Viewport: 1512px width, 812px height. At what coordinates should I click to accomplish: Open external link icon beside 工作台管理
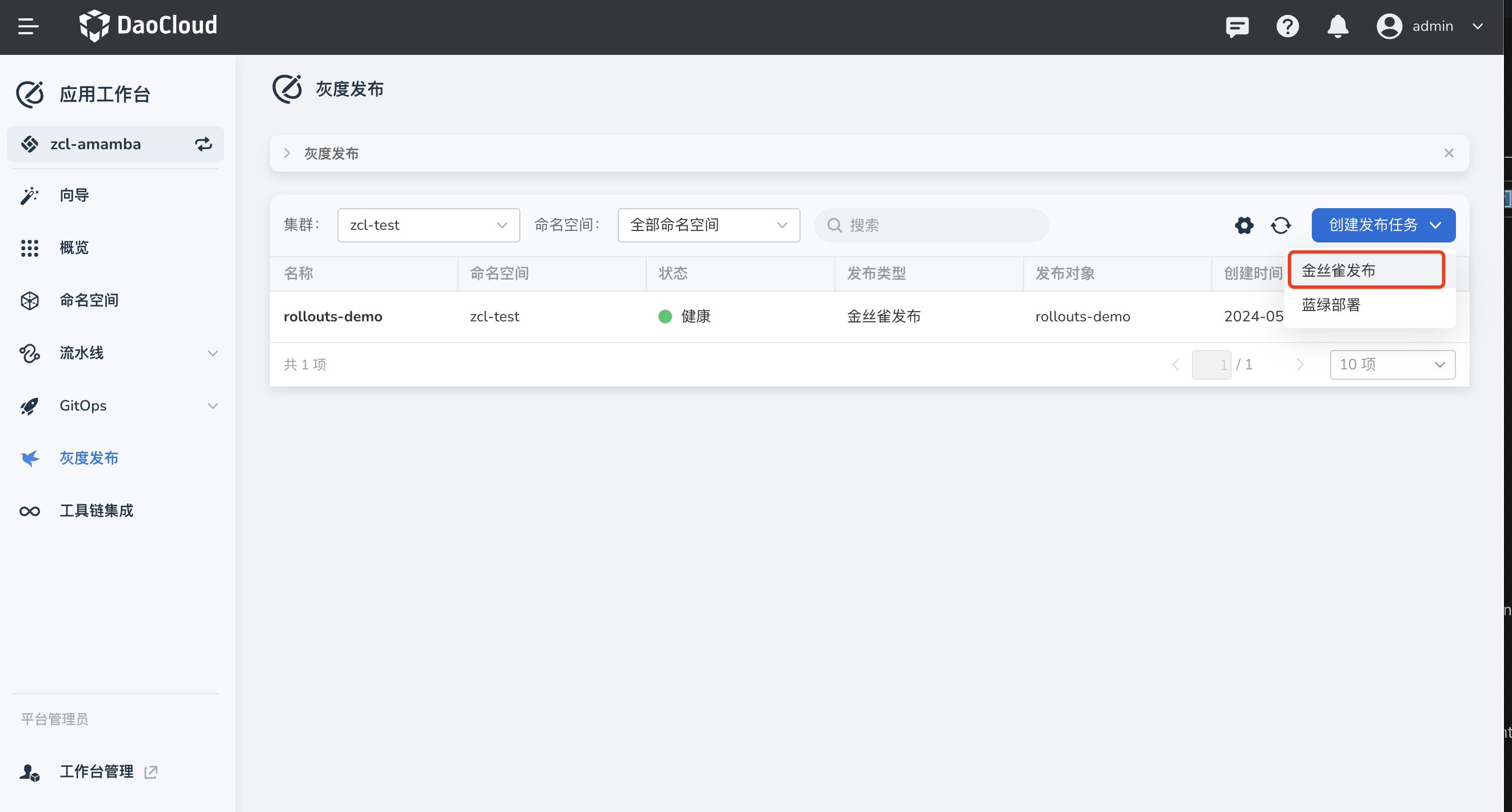pyautogui.click(x=151, y=771)
